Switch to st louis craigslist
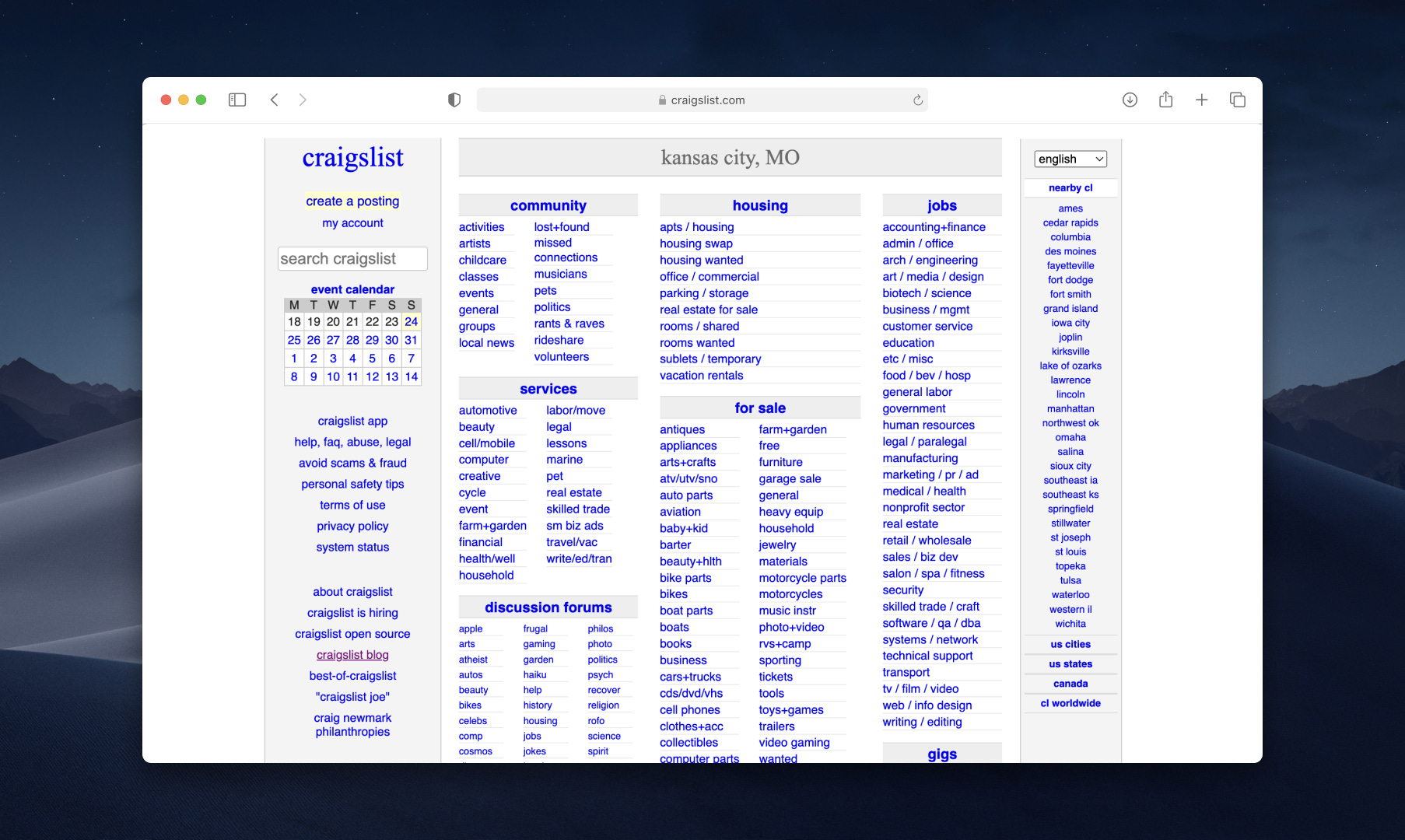Screen dimensions: 1405x840 [x=1070, y=551]
